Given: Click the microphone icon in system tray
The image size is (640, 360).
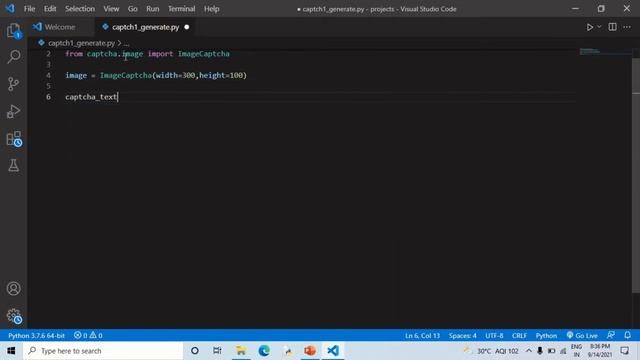Looking at the screenshot, I should 540,351.
